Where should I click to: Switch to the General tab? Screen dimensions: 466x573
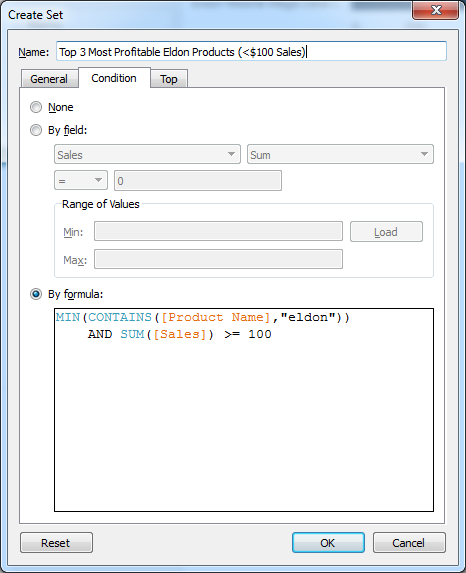coord(49,79)
